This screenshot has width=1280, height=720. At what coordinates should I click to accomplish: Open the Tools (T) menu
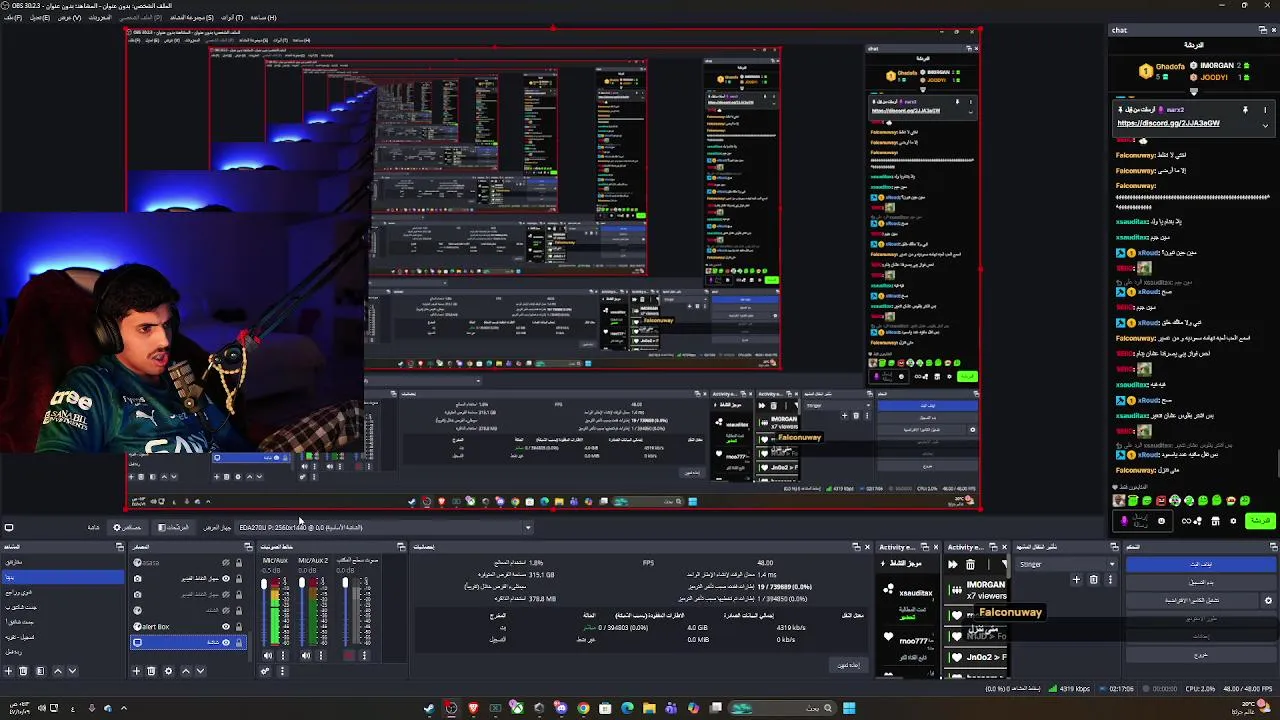tap(231, 17)
